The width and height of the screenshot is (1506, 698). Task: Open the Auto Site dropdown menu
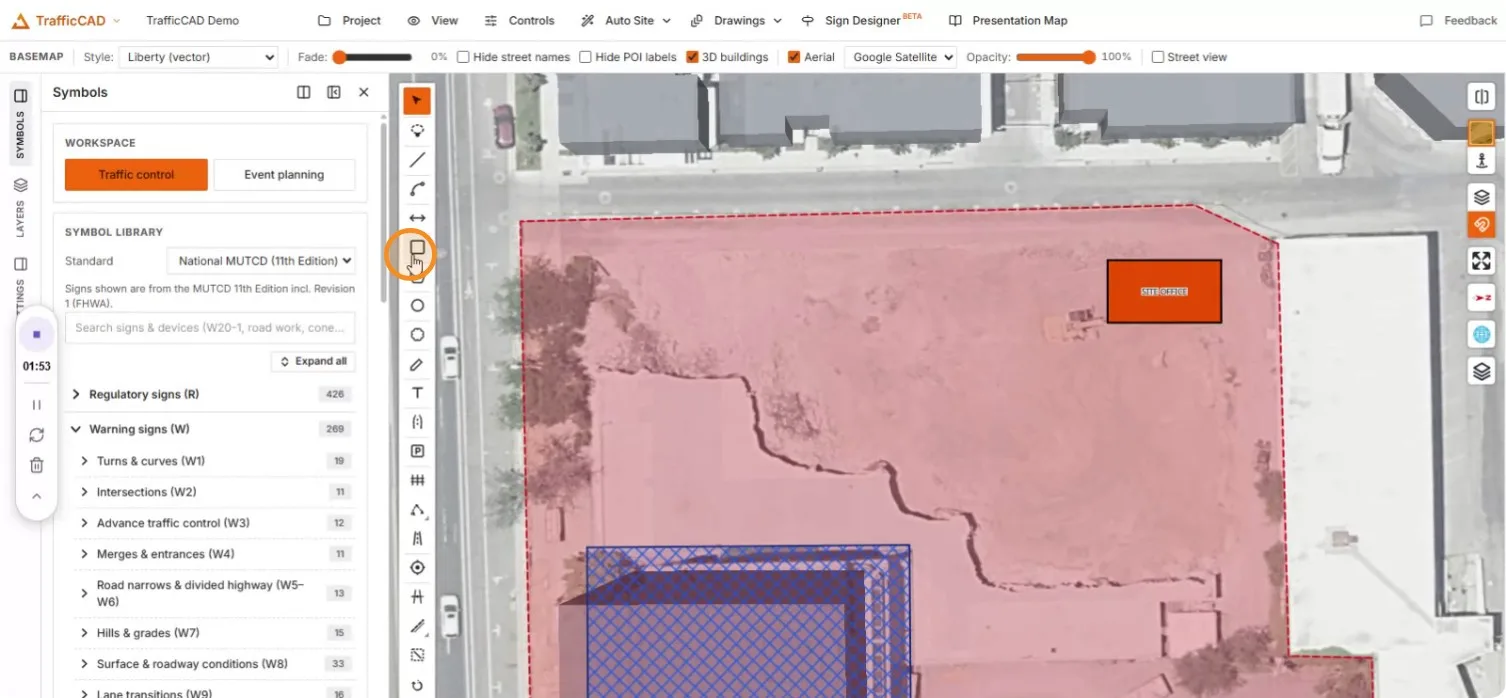point(625,20)
